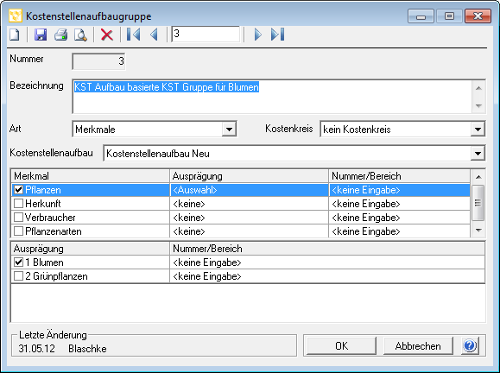The width and height of the screenshot is (500, 373).
Task: Uncheck the 1 Blumen Ausprägung checkbox
Action: click(x=19, y=262)
